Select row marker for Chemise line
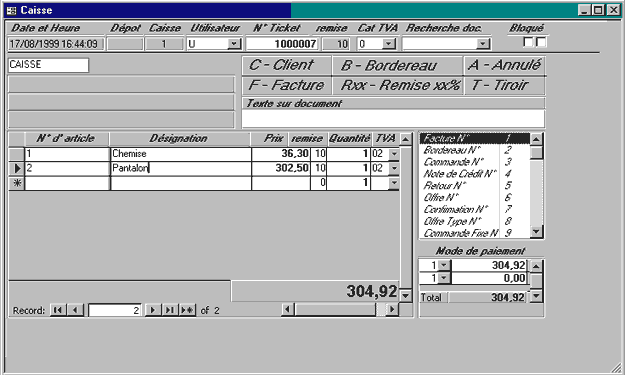This screenshot has width=625, height=375. coord(16,154)
